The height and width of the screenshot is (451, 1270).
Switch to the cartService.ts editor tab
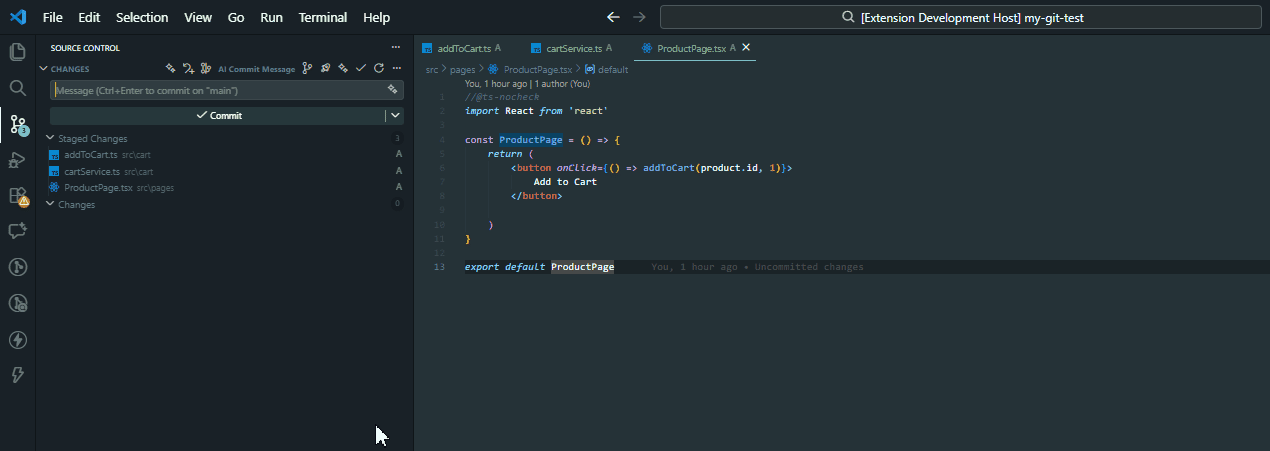(x=572, y=48)
